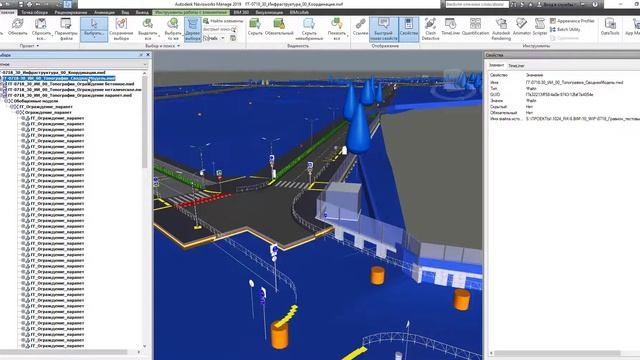Switch to Вывод (Output) ribbon tab
Screen dimensions: 640x360
[142, 12]
